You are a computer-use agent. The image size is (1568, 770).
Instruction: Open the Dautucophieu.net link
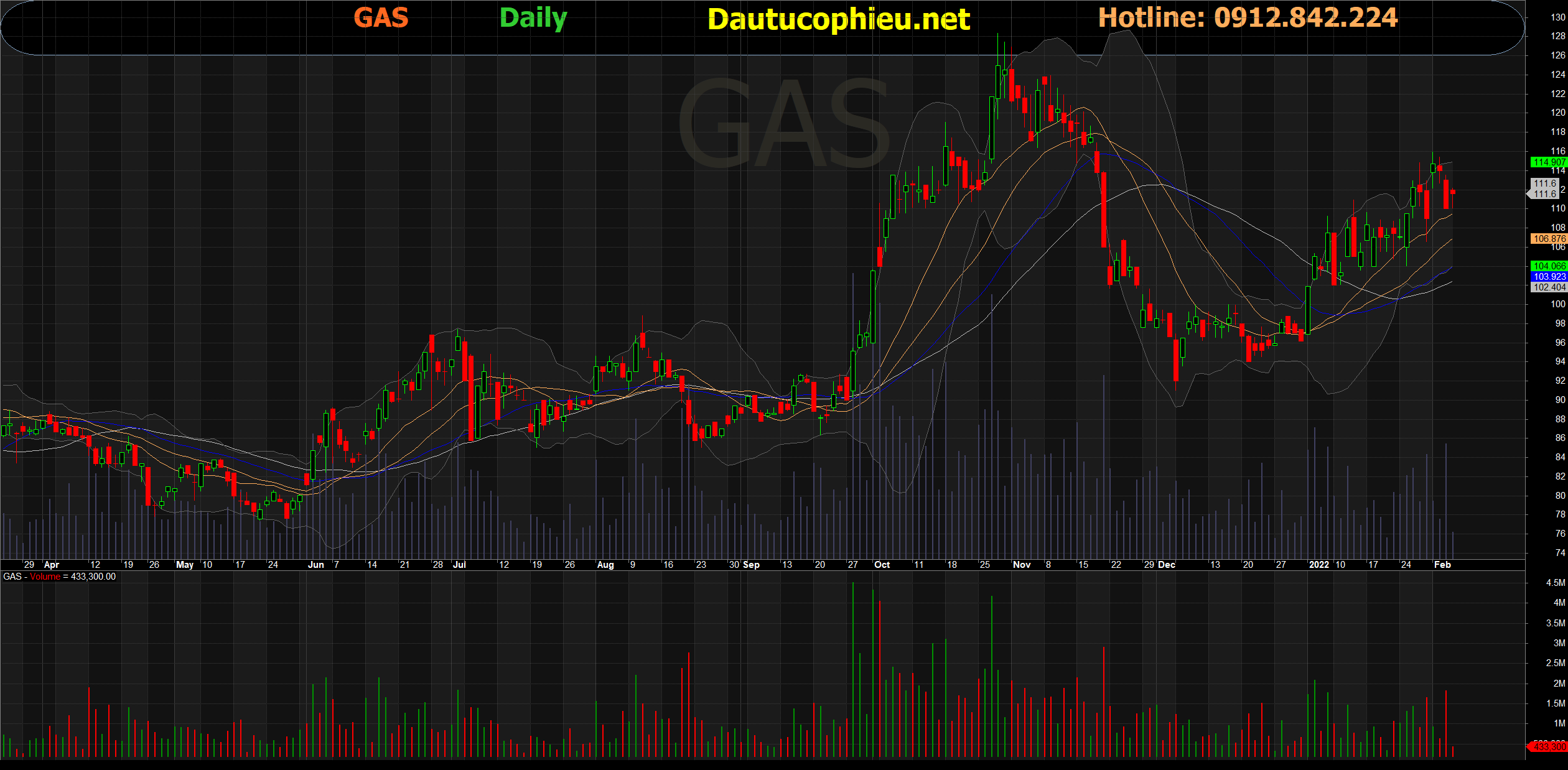tap(838, 19)
